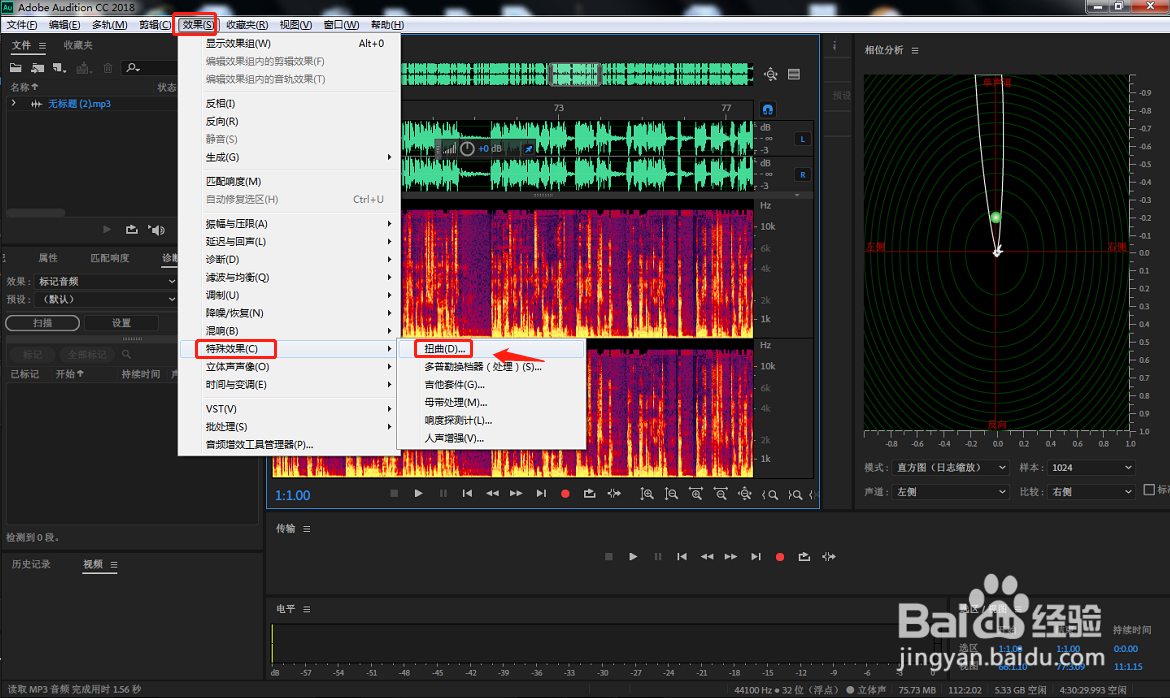The height and width of the screenshot is (698, 1170).
Task: Toggle loop playback in editor transport
Action: 589,493
